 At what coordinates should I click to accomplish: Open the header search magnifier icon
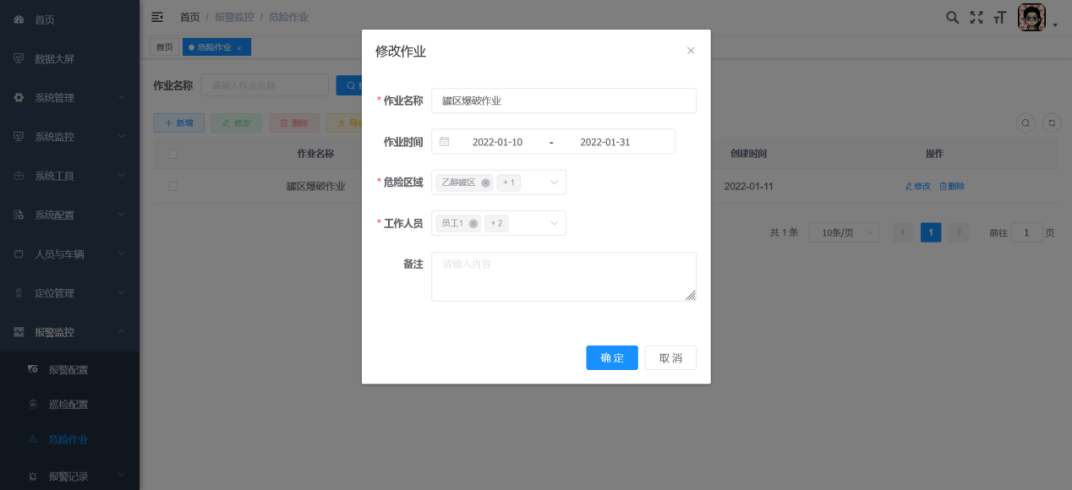(x=952, y=18)
